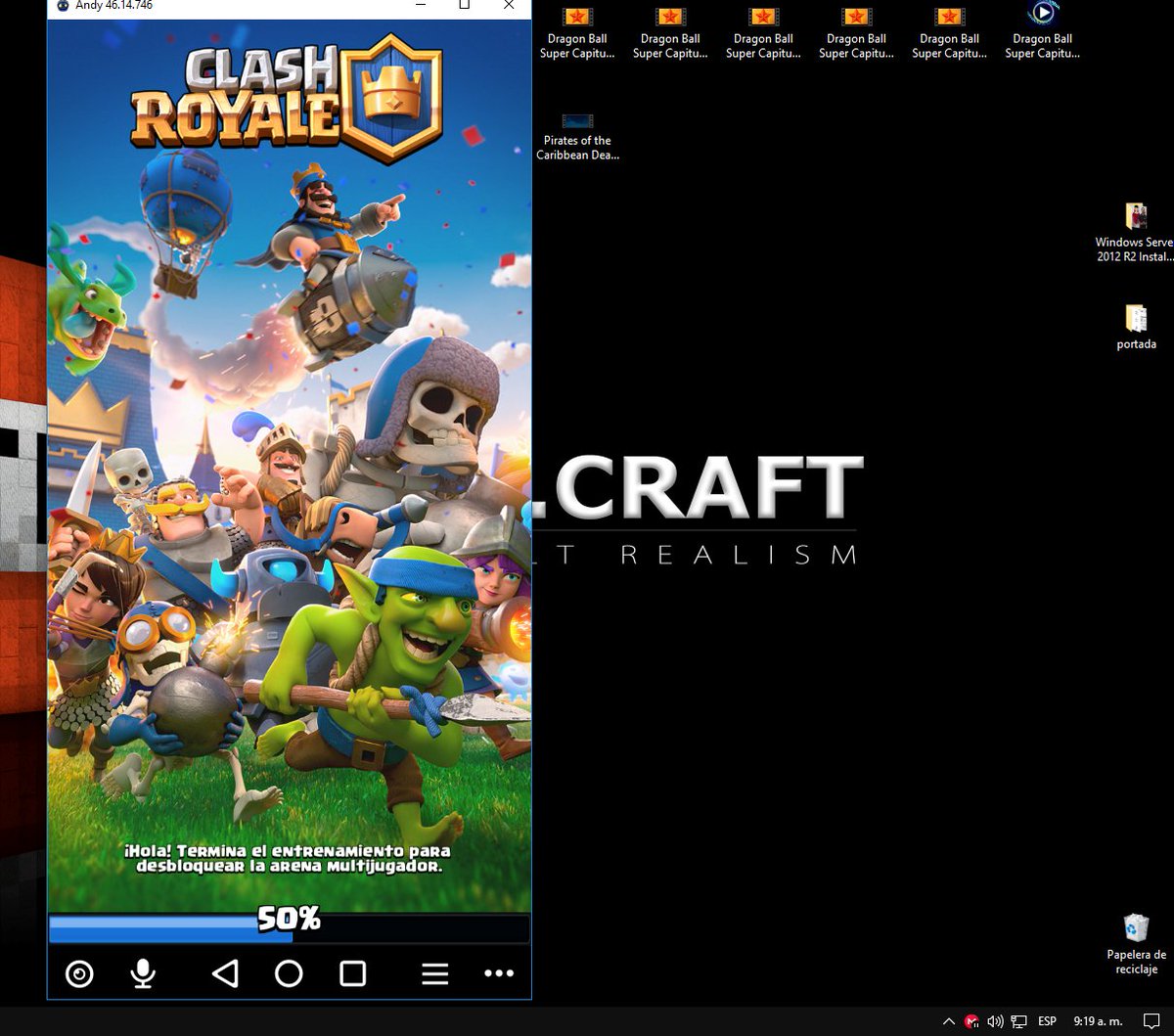Image resolution: width=1174 pixels, height=1036 pixels.
Task: Close the Andy emulator window
Action: pos(509,5)
